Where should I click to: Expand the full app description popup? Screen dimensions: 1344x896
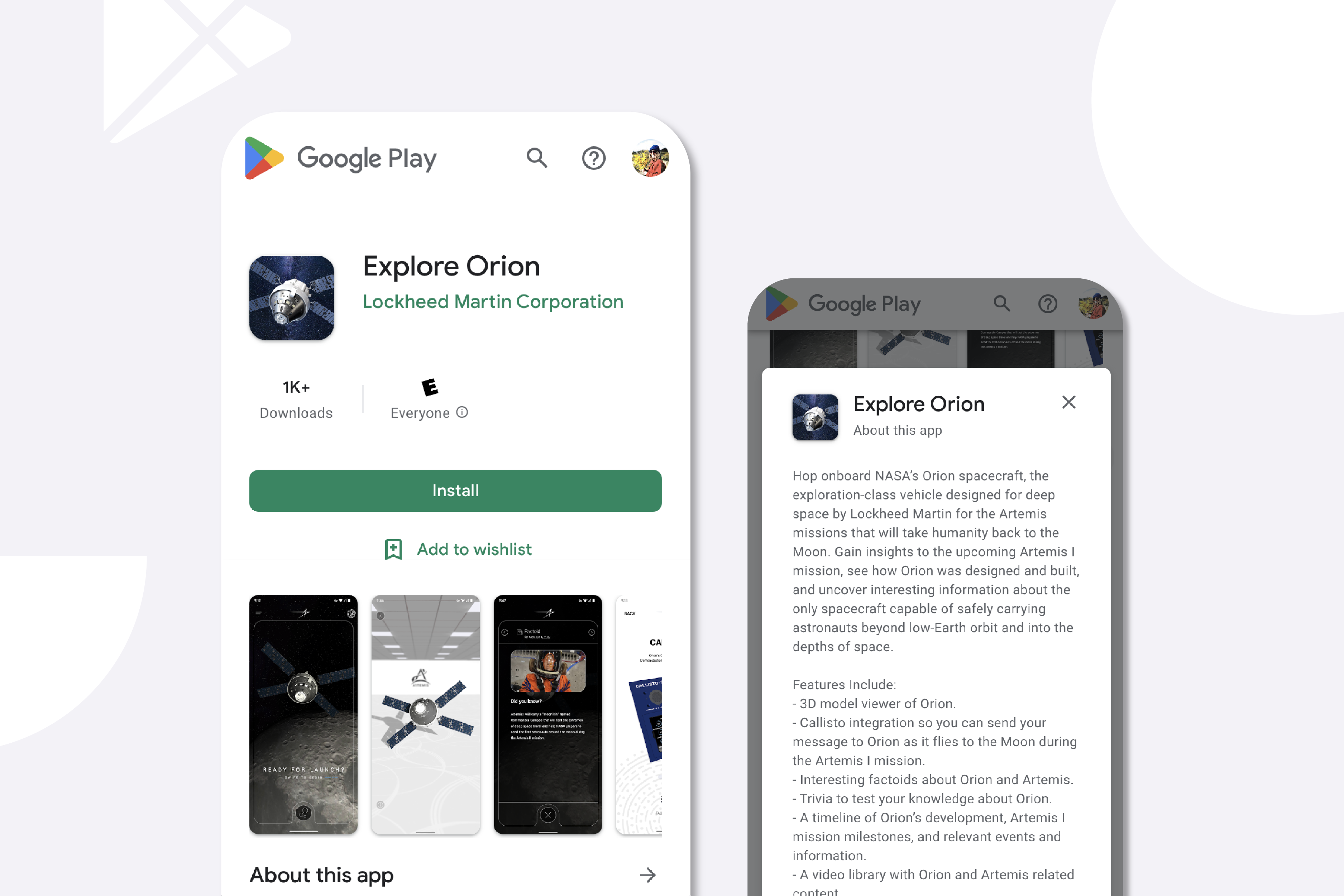pyautogui.click(x=651, y=875)
